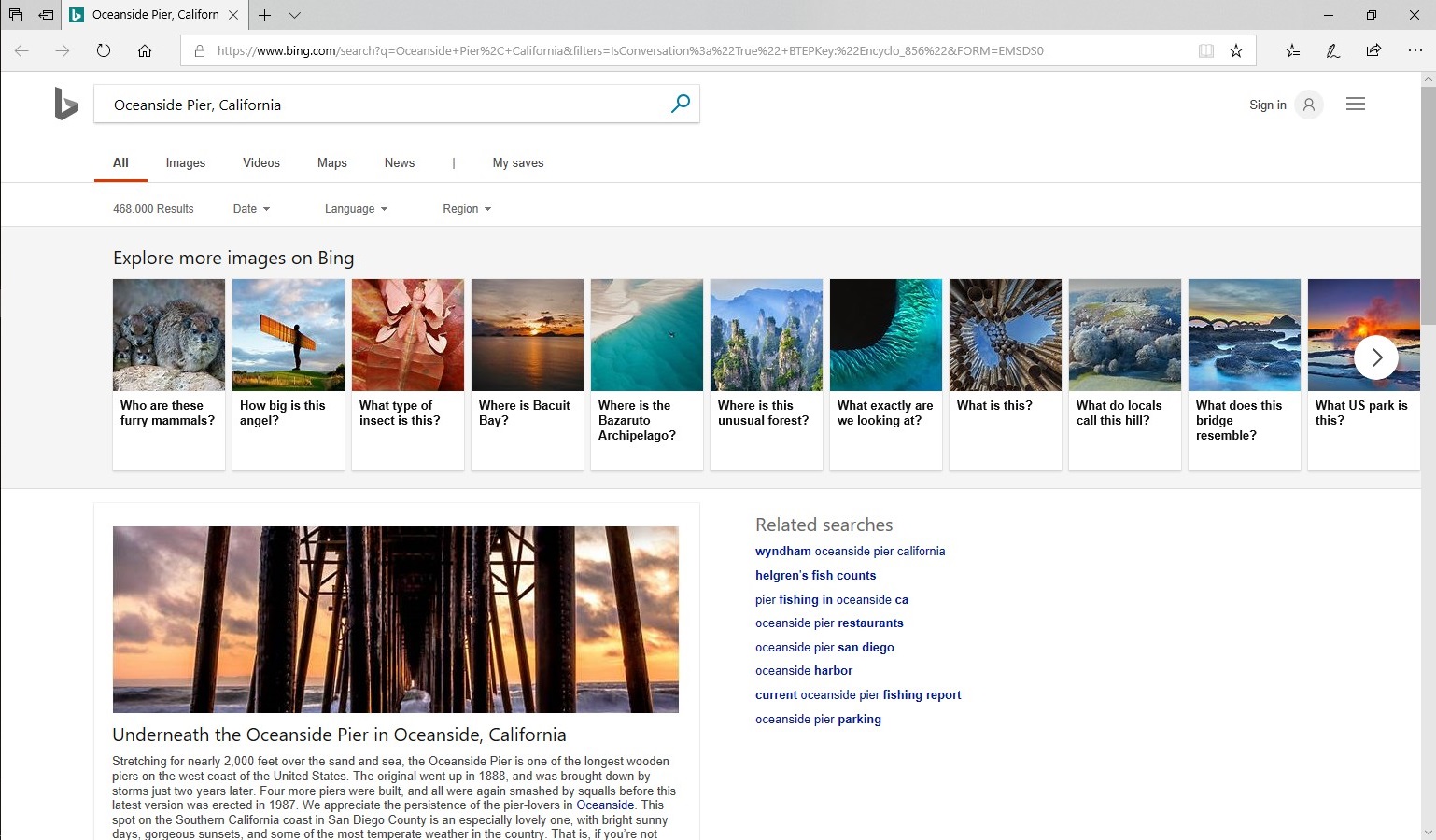
Task: Open 'What type of insect is this?' card
Action: [x=408, y=374]
